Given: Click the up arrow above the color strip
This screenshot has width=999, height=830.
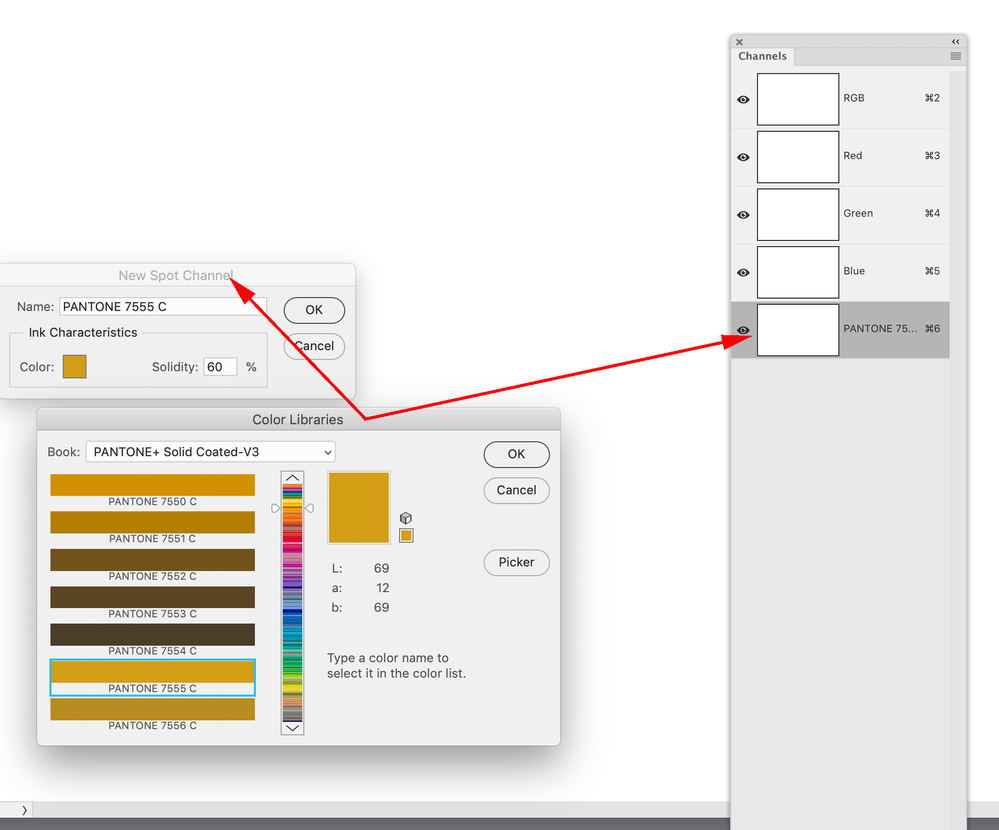Looking at the screenshot, I should coord(292,478).
